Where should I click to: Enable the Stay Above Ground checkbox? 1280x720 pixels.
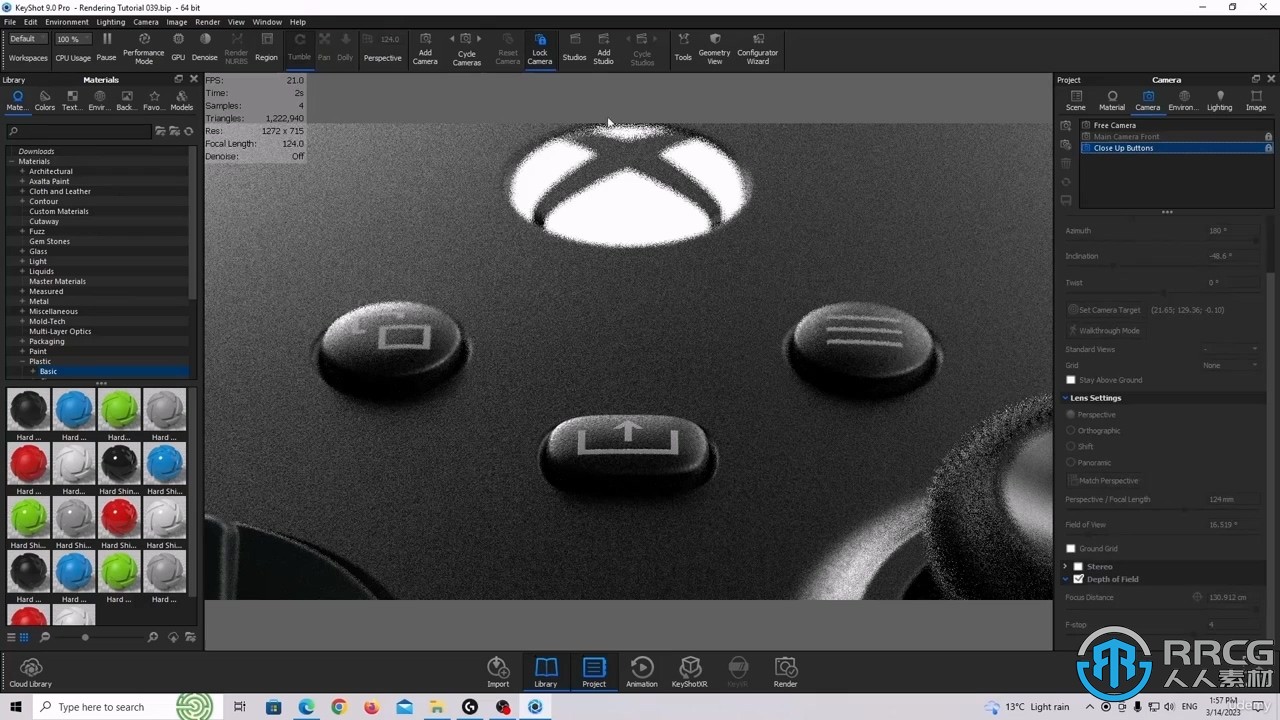[1071, 380]
